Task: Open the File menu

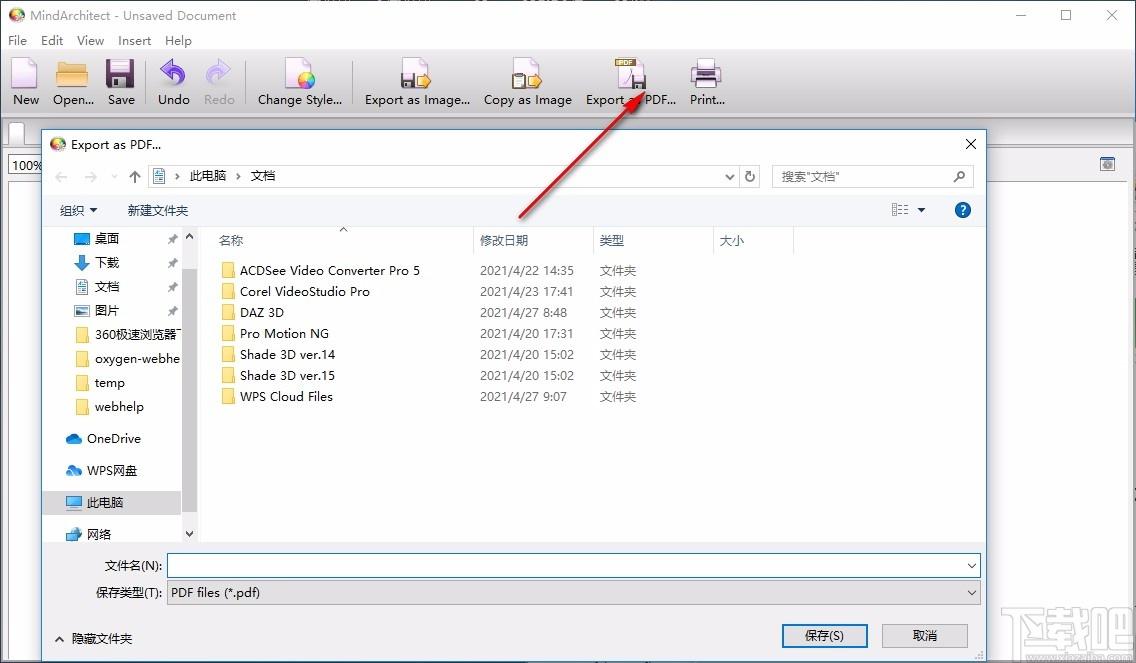Action: click(x=17, y=41)
